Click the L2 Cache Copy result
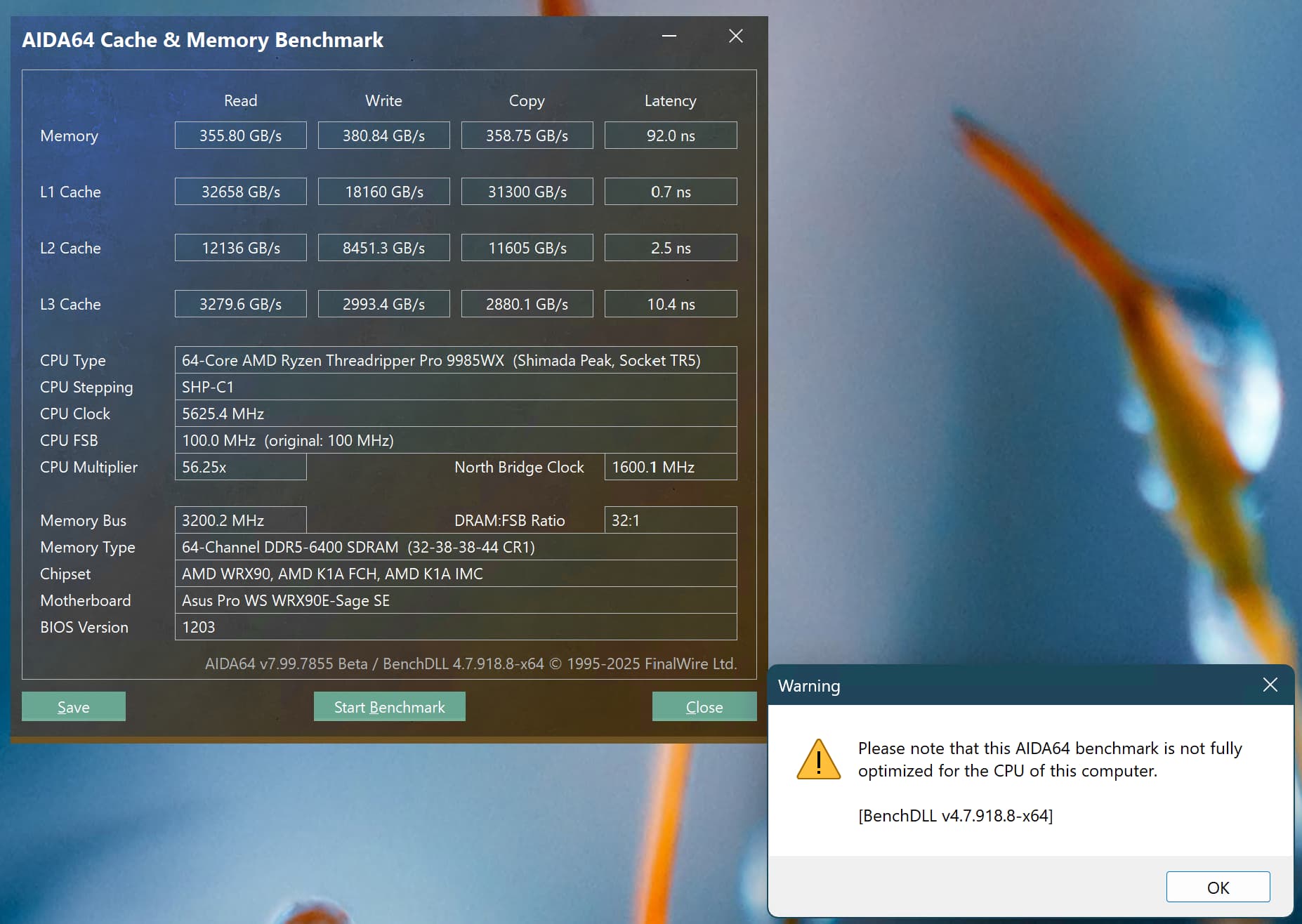The height and width of the screenshot is (924, 1302). coord(527,248)
